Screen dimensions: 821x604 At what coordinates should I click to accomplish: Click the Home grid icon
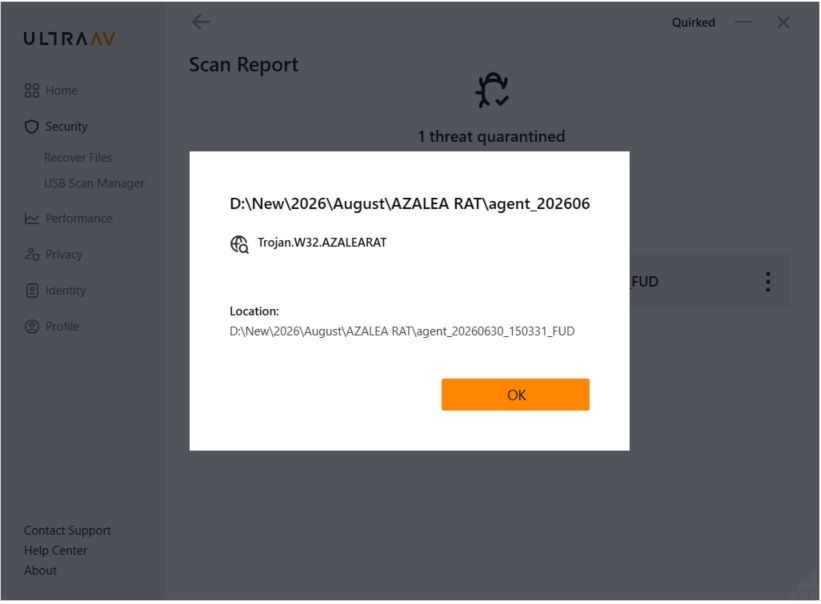coord(32,91)
